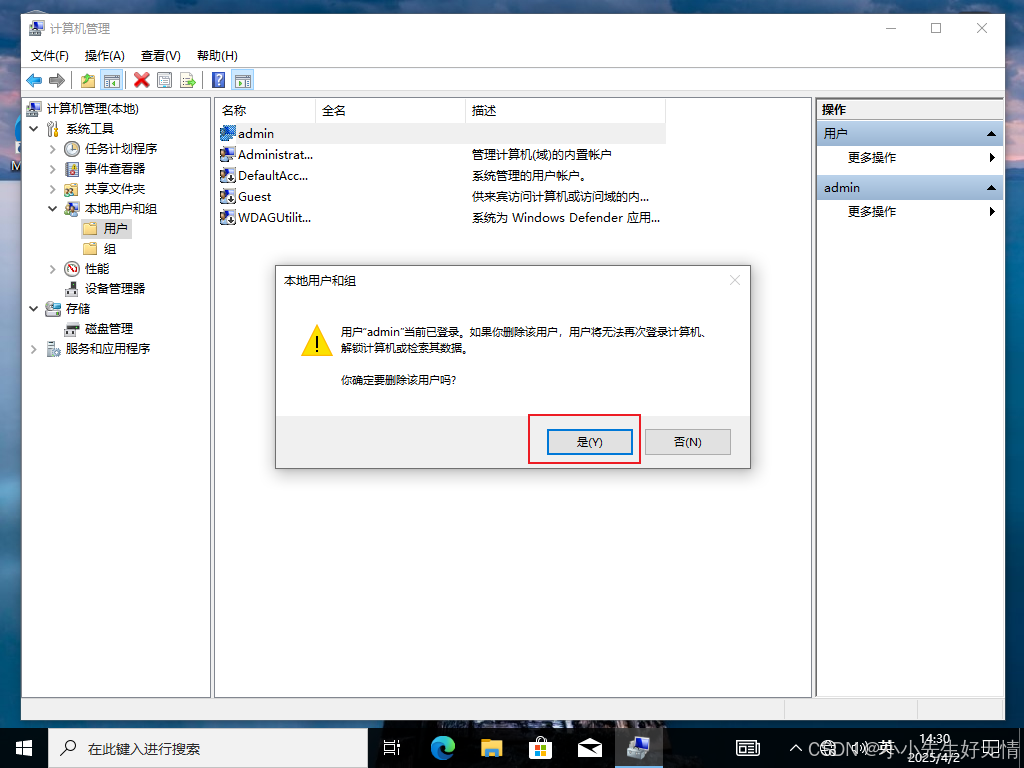Viewport: 1024px width, 768px height.
Task: Toggle the console tree show/hide icon
Action: coord(112,80)
